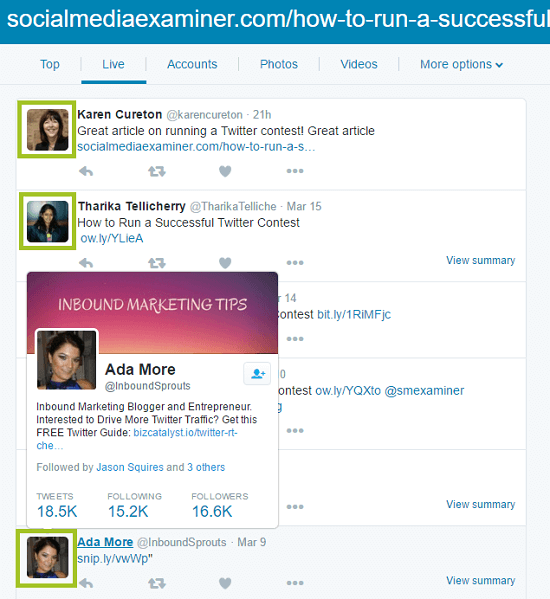The image size is (550, 599).
Task: Reply to Tharika Tellicherry's tweet
Action: [86, 263]
